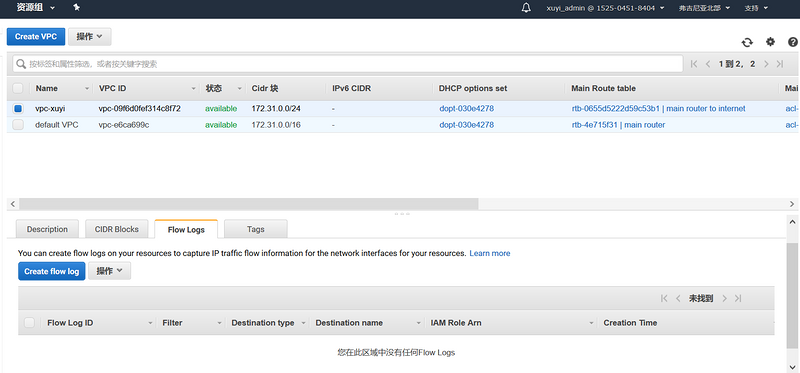Viewport: 800px width, 373px height.
Task: Go to next page of flow logs
Action: pos(724,299)
